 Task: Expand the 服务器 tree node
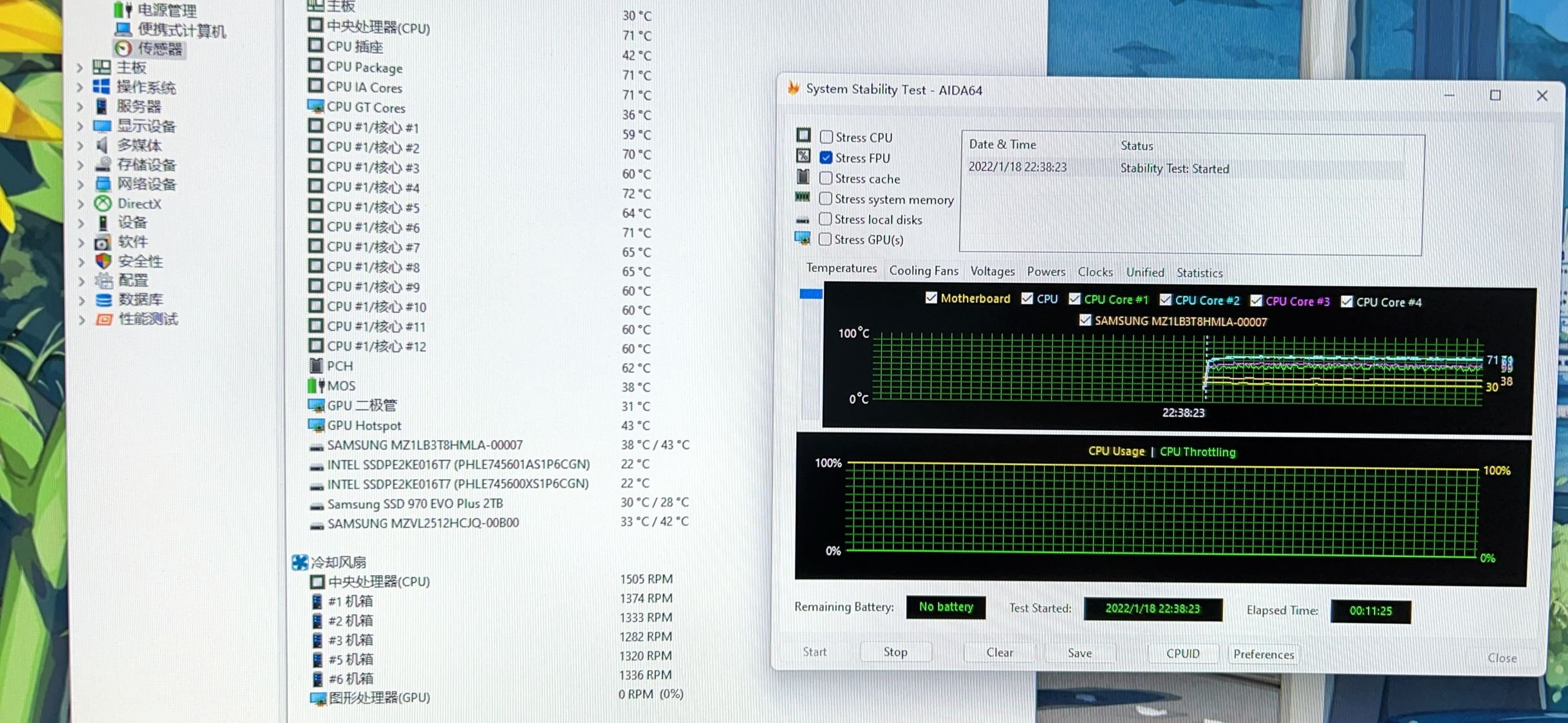coord(80,106)
